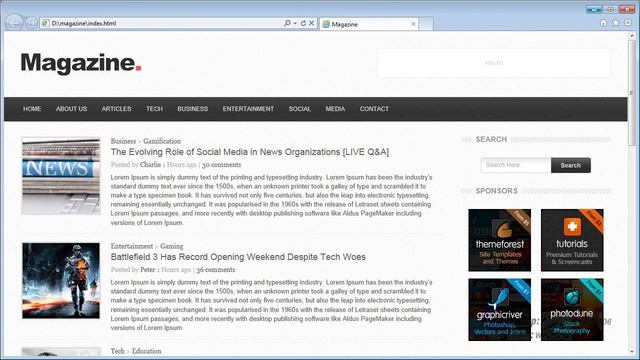Click the Entertainment category link
The height and width of the screenshot is (360, 640).
click(x=132, y=246)
